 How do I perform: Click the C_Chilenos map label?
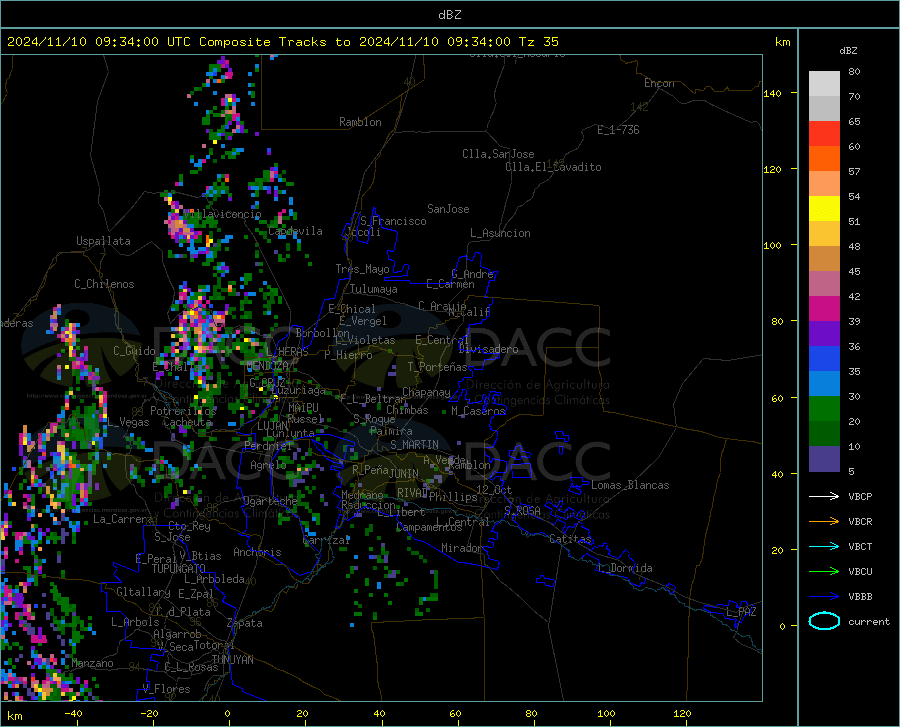104,284
